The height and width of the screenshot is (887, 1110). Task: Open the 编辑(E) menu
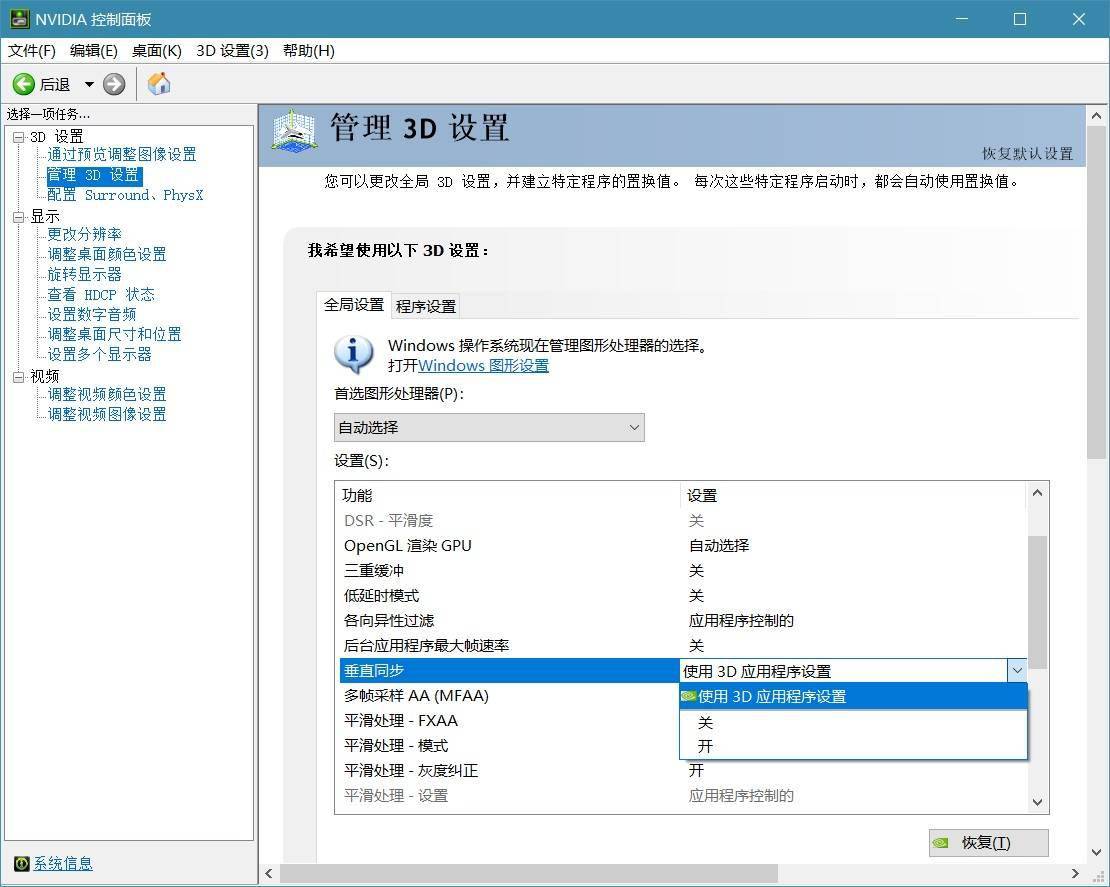click(93, 51)
